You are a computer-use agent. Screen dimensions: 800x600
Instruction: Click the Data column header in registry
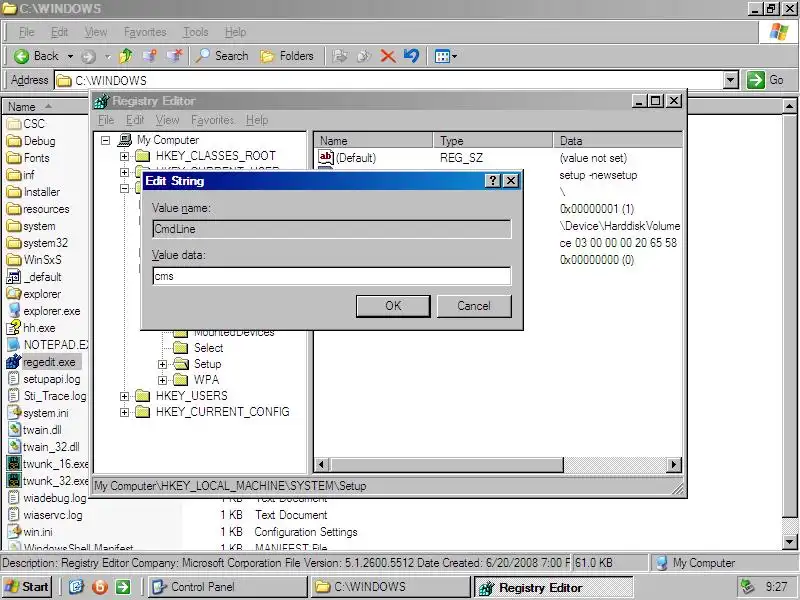618,140
